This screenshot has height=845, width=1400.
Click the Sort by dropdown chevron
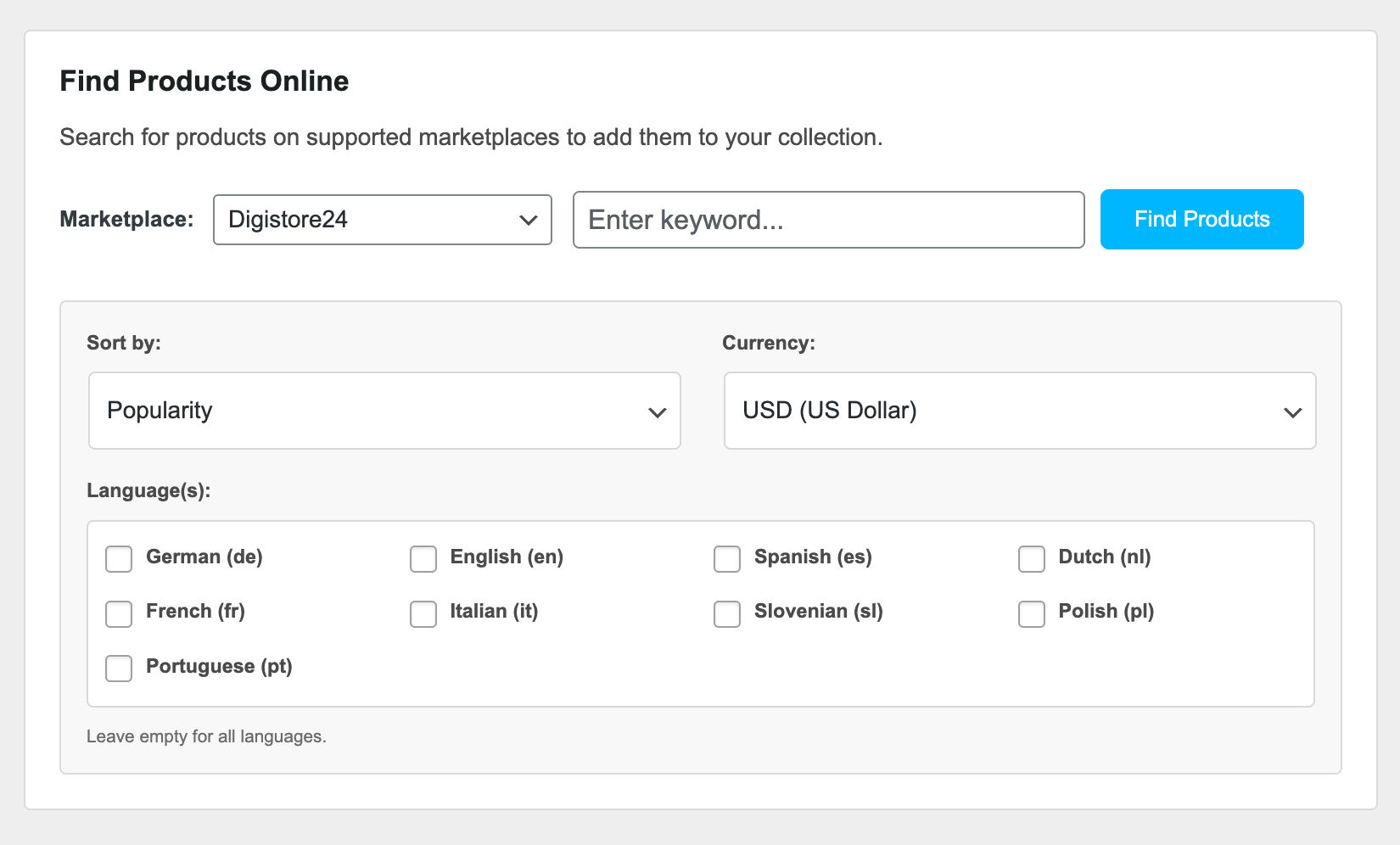657,413
